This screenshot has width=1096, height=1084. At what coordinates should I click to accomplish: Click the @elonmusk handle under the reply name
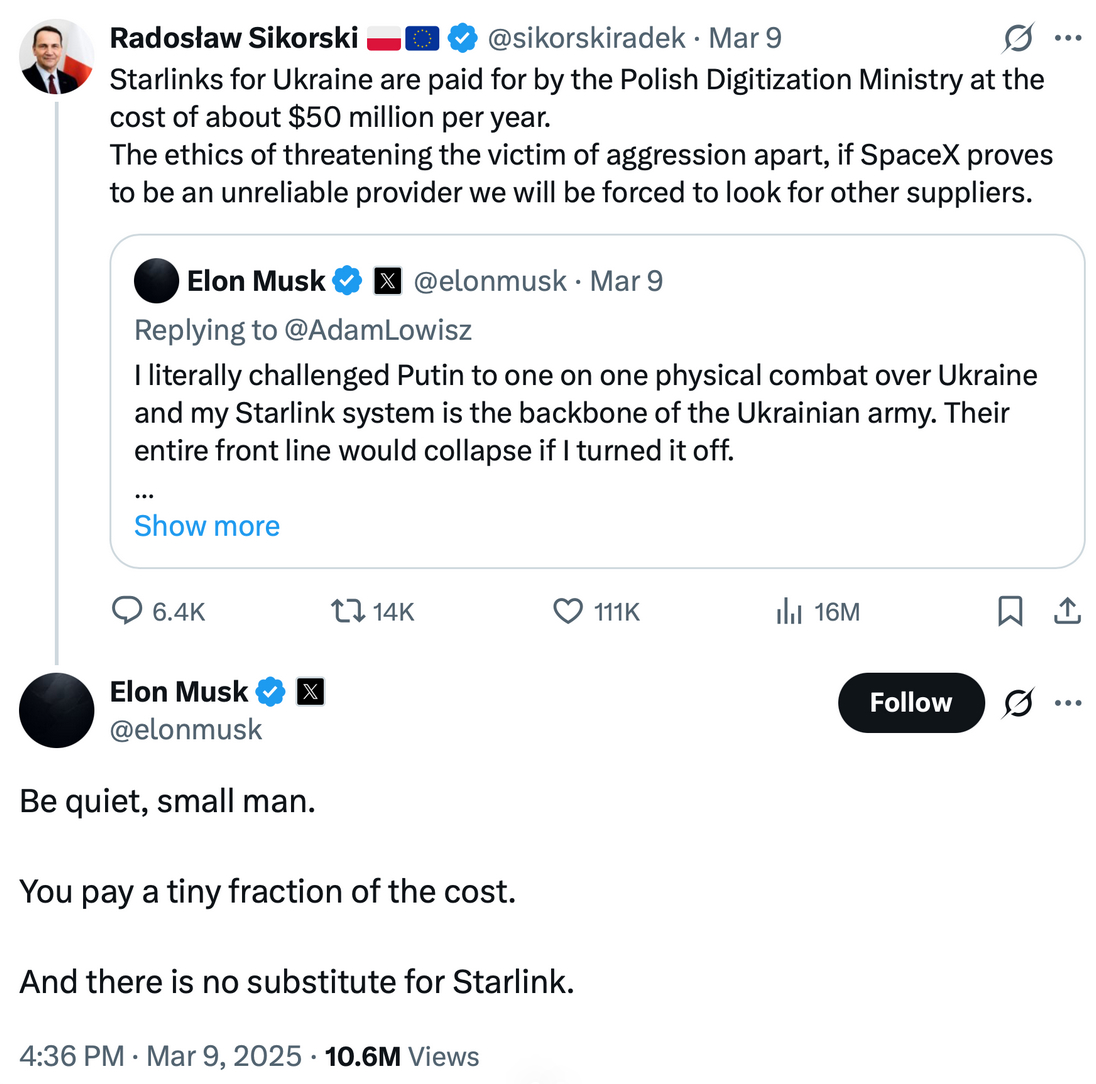coord(185,730)
